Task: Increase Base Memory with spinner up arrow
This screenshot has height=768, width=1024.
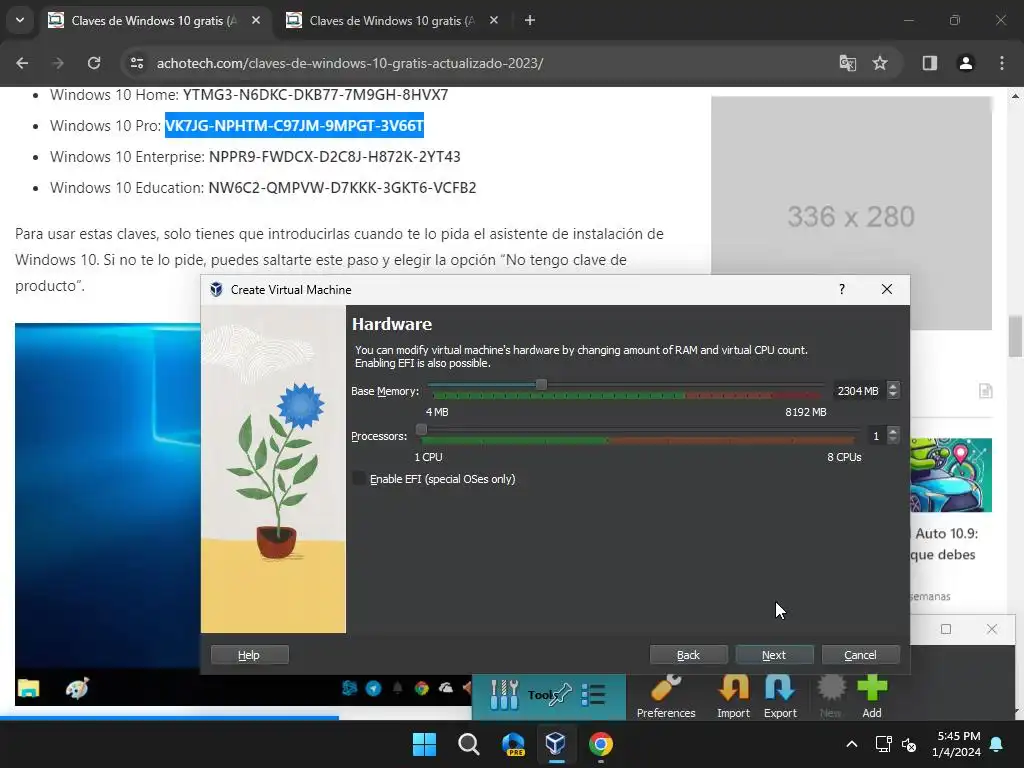Action: [x=893, y=386]
